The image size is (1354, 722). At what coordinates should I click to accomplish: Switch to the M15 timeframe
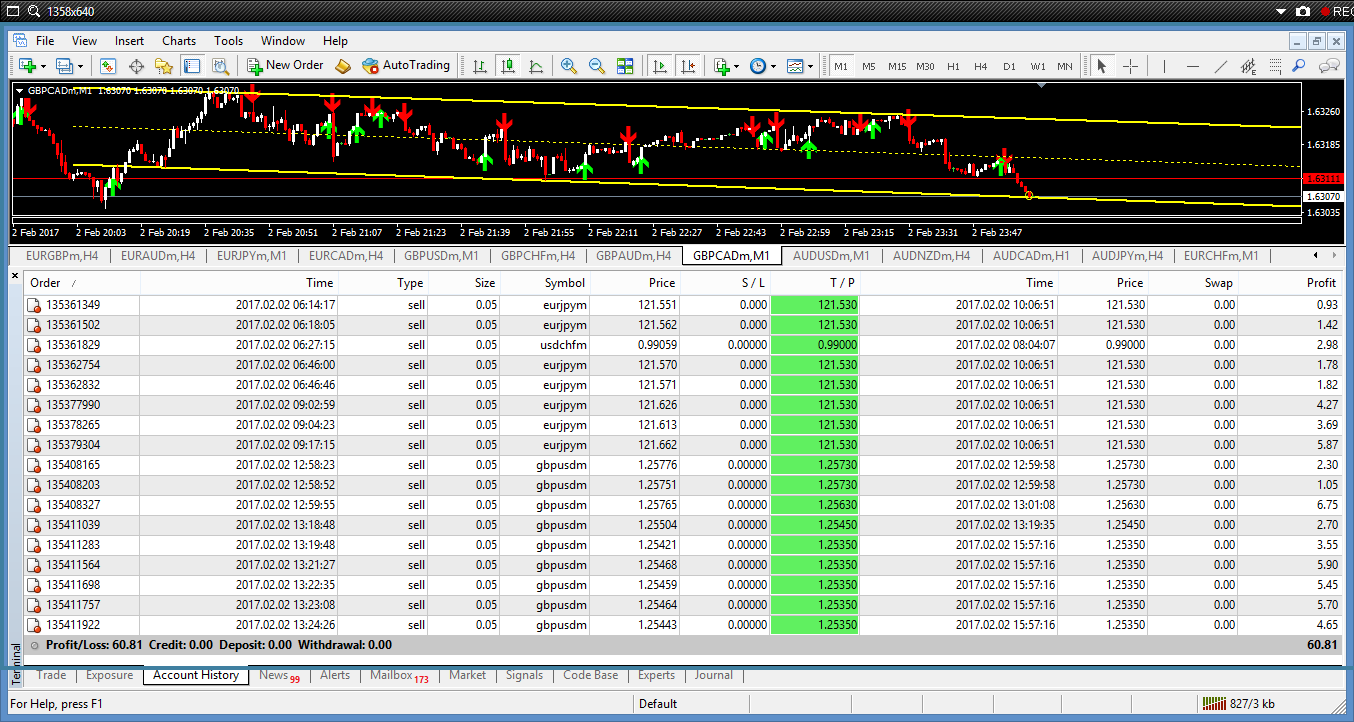click(896, 66)
